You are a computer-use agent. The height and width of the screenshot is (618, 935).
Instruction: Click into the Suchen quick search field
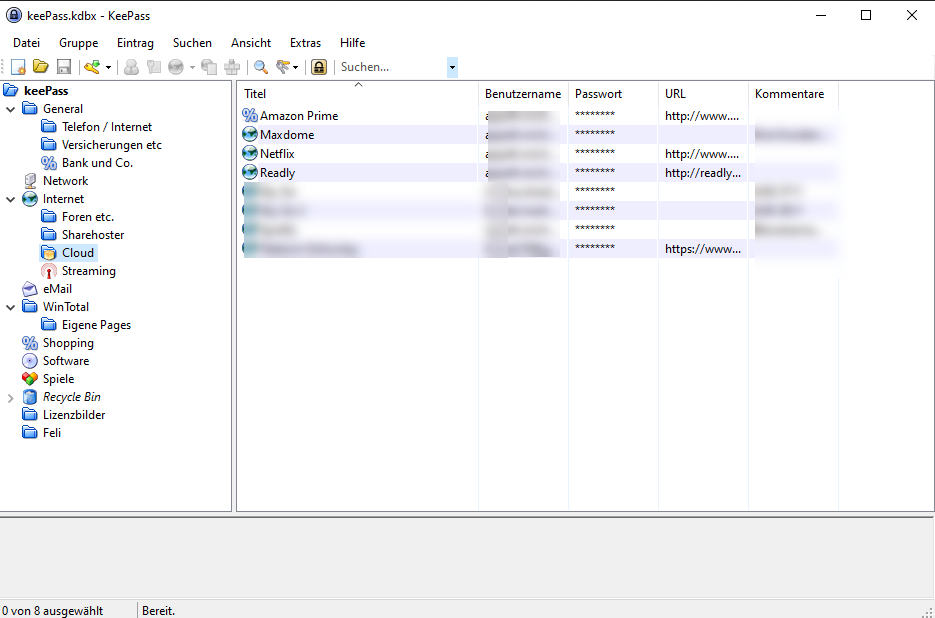392,67
